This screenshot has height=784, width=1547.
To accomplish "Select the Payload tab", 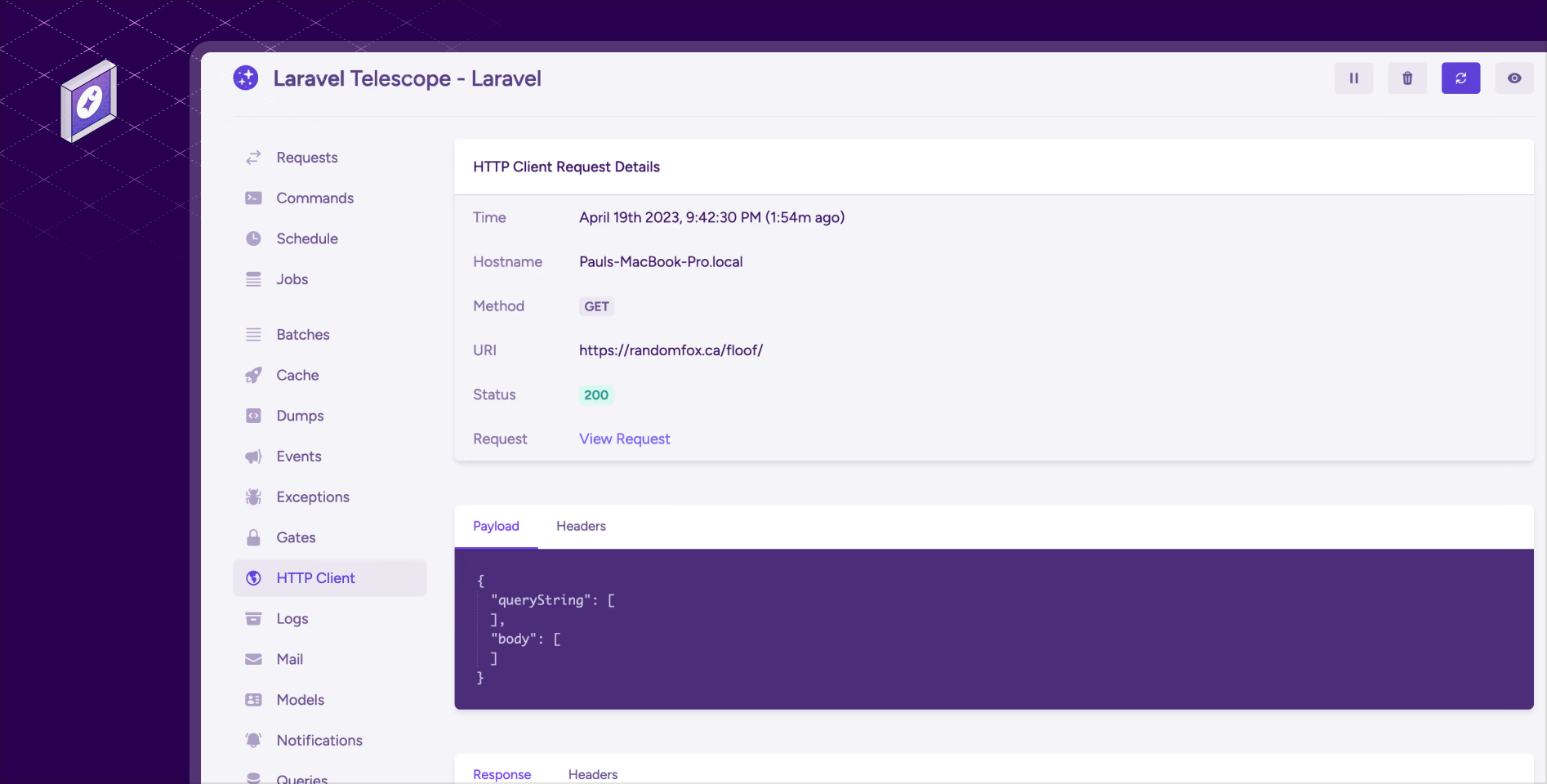I will (x=496, y=527).
